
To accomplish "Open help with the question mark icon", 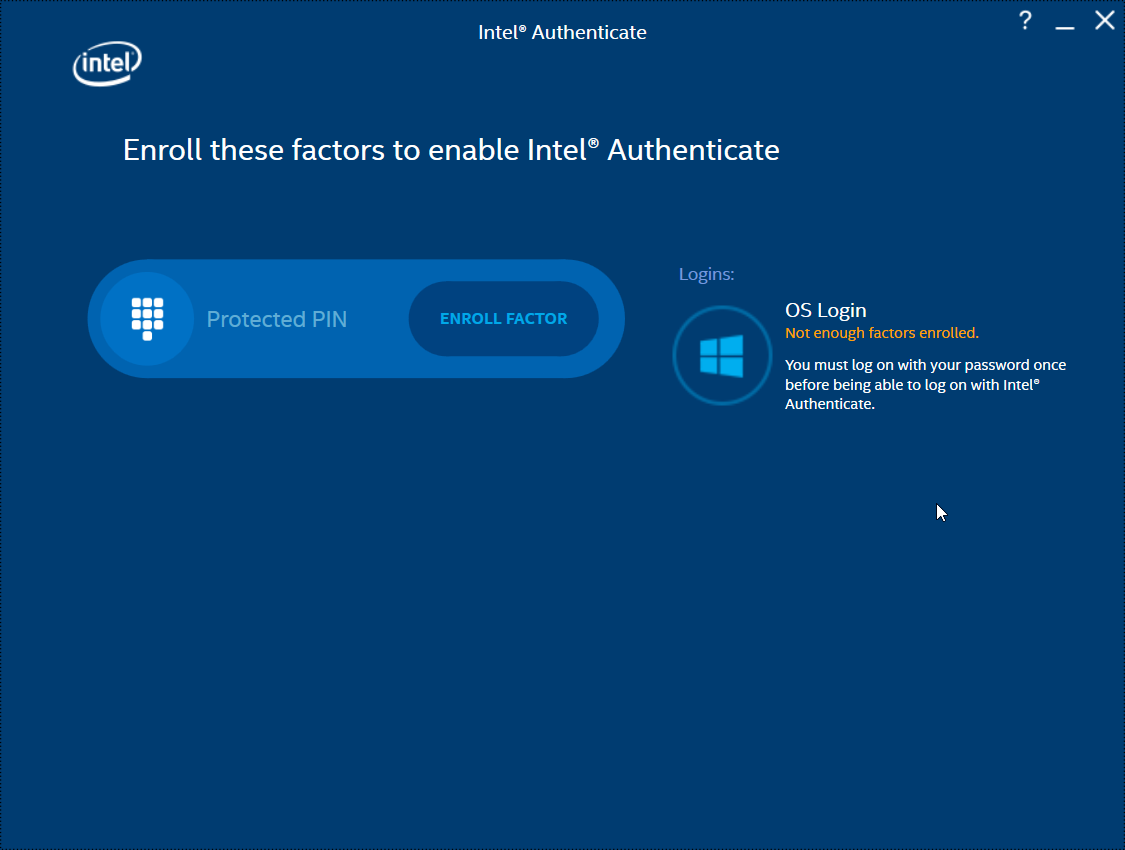I will (1025, 21).
